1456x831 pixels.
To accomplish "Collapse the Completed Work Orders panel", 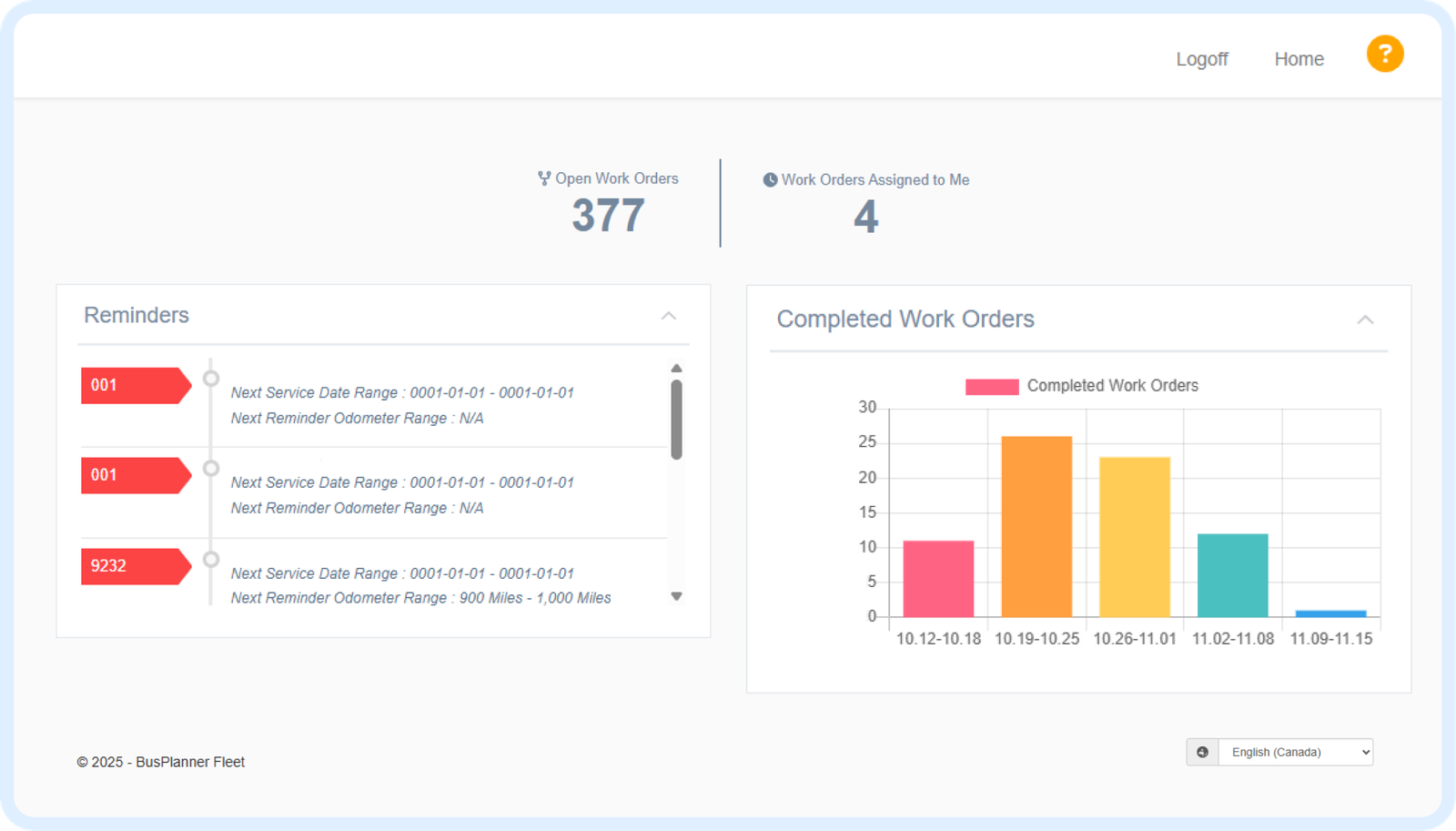I will point(1365,319).
